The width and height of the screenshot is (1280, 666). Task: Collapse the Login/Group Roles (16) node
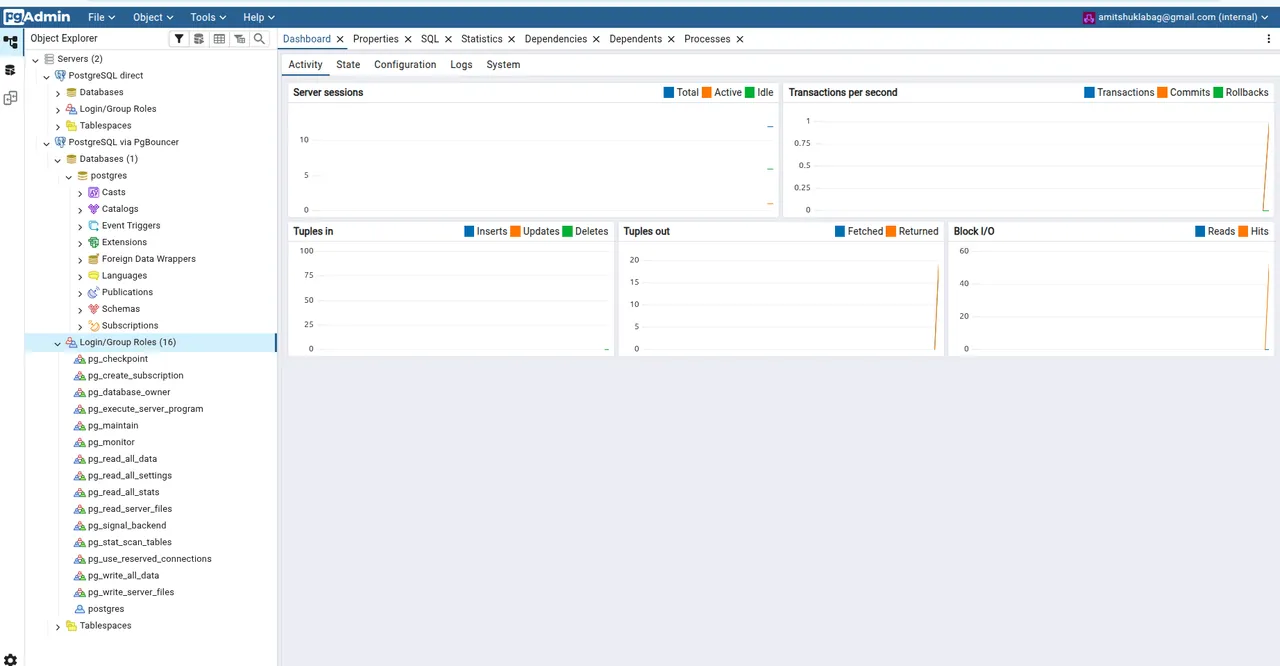58,343
